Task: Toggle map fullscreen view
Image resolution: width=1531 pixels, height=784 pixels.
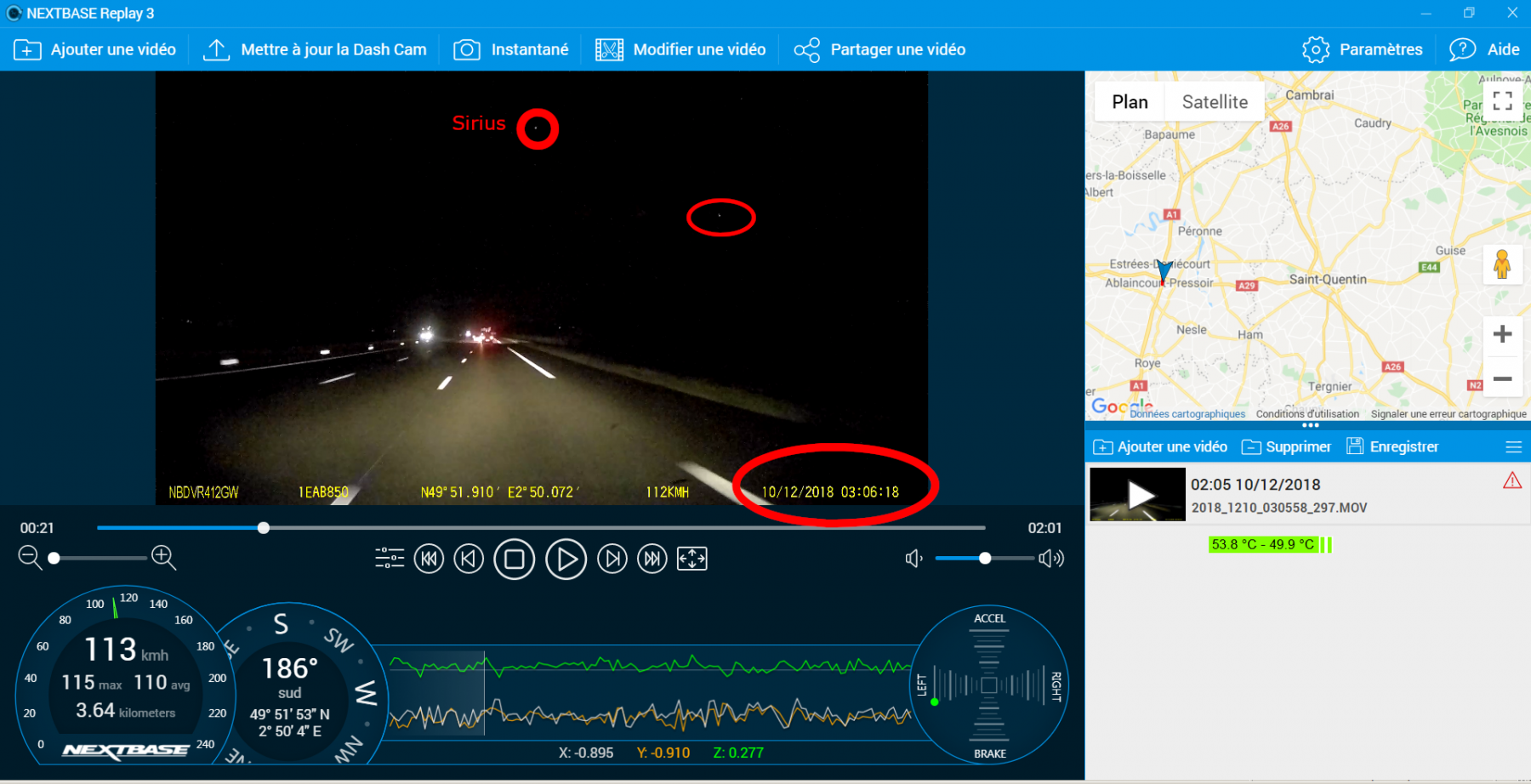Action: 1502,100
